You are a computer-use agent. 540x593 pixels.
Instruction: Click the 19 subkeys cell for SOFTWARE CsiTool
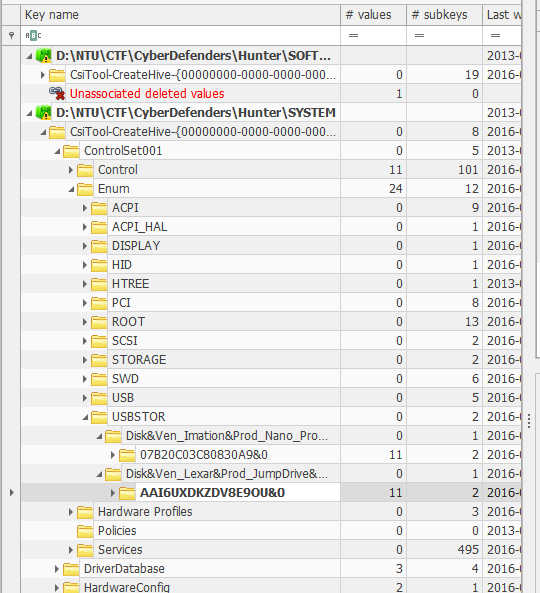click(x=444, y=75)
